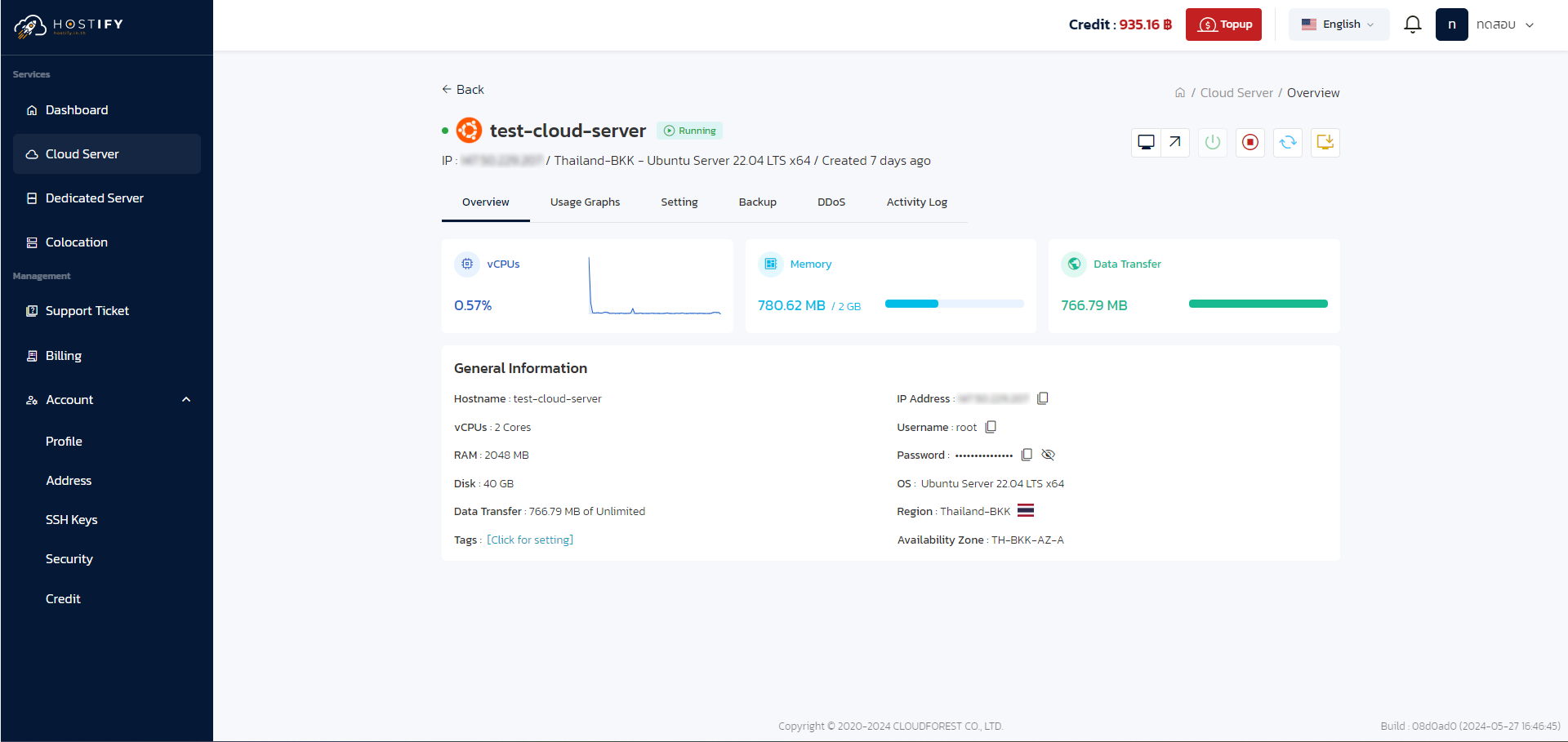Click the OS Ubuntu Server 22.04 row

981,484
